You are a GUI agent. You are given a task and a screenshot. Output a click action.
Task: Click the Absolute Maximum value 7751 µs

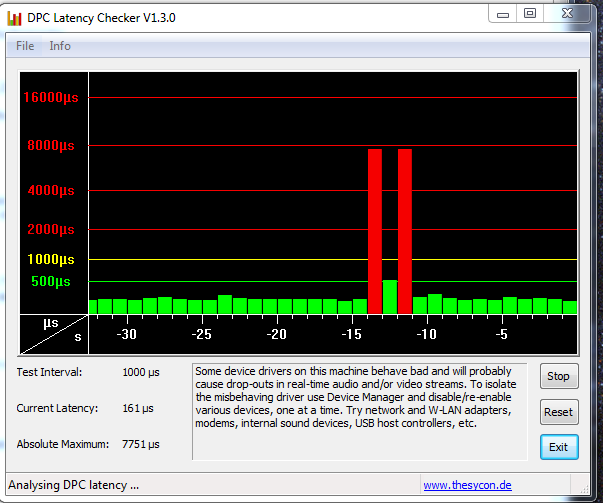click(141, 444)
